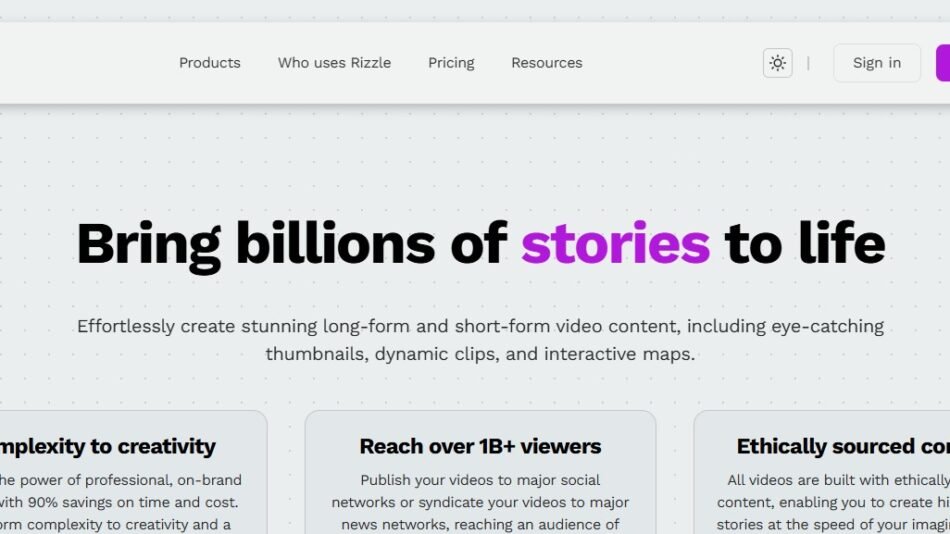Open the Resources dropdown

tap(546, 62)
